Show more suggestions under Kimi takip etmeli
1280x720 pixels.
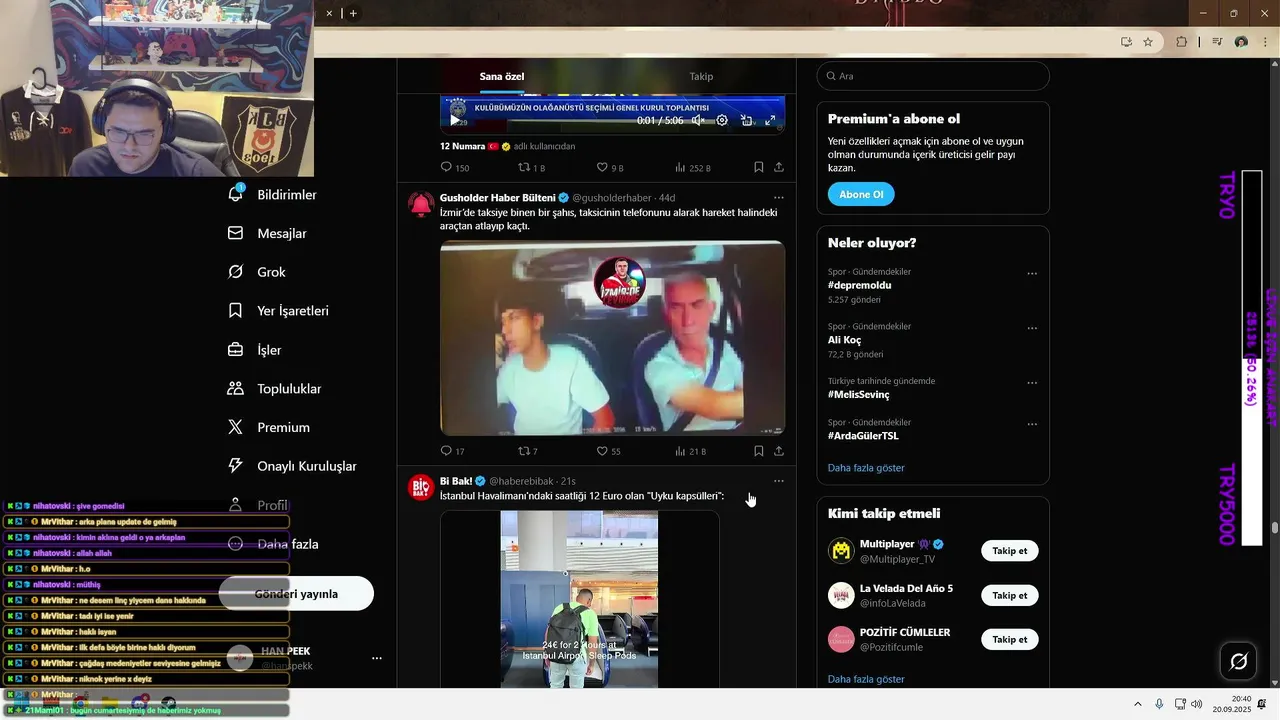tap(866, 679)
